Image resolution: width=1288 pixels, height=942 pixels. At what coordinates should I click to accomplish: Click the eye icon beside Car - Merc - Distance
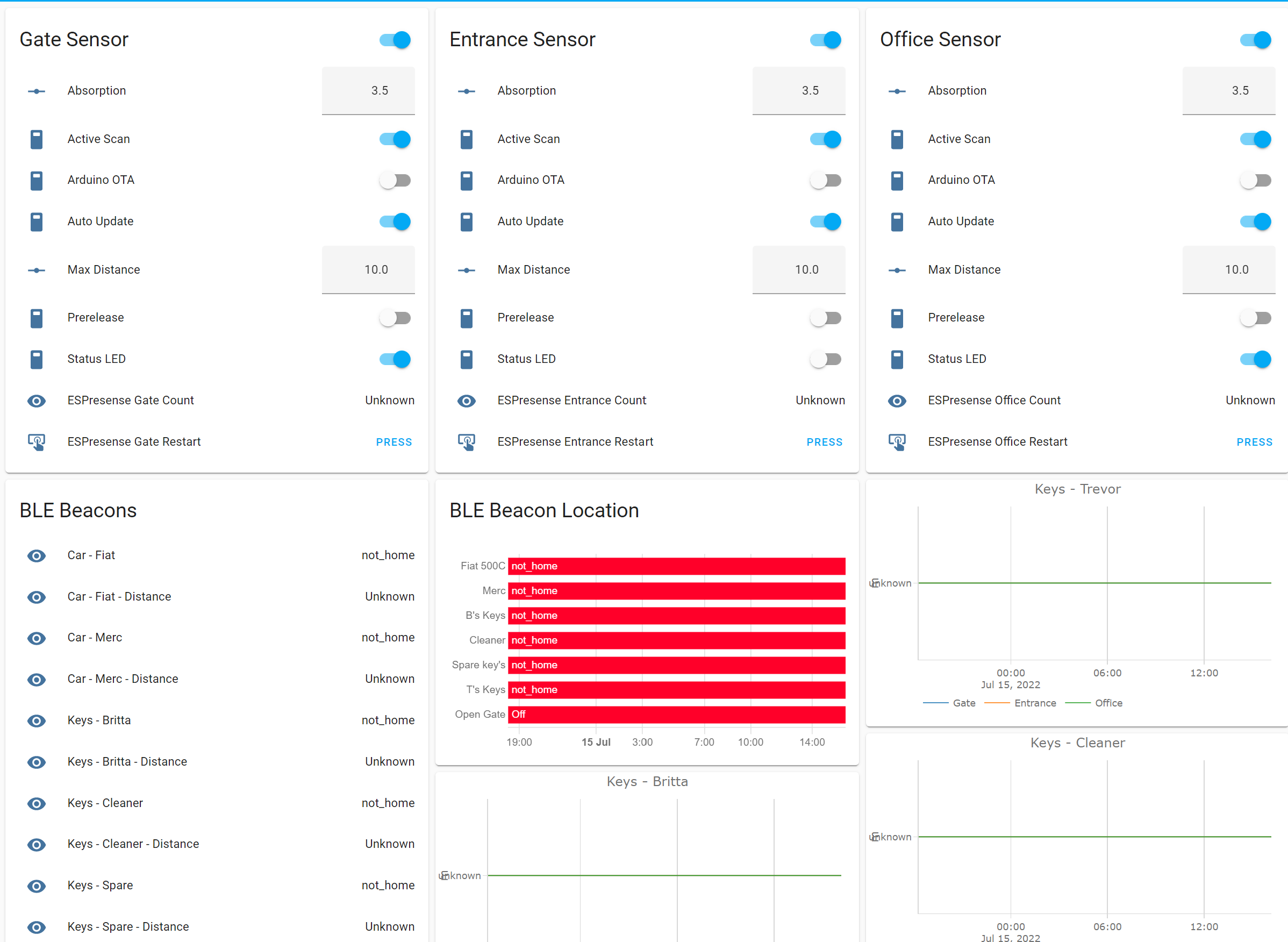pyautogui.click(x=37, y=680)
